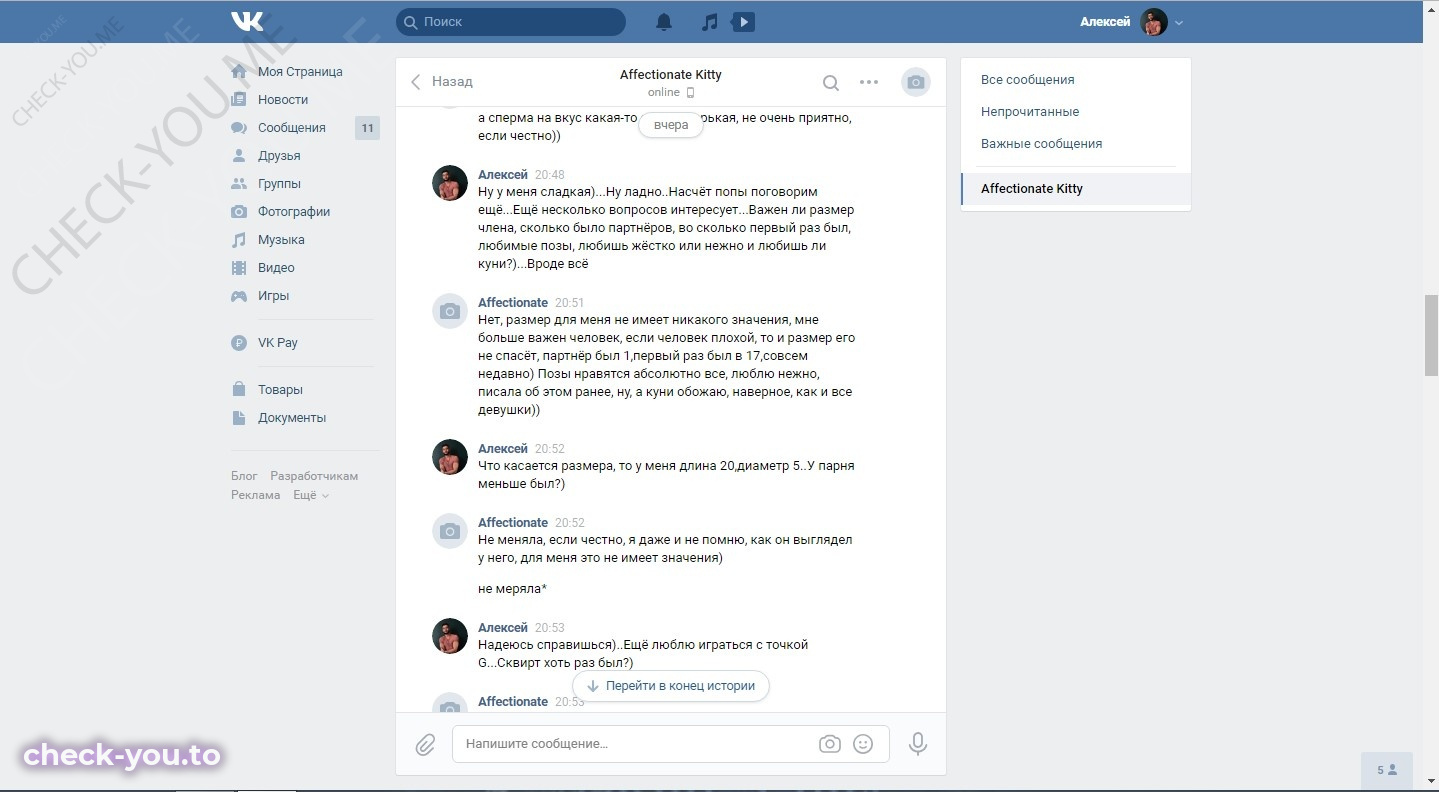Click the Друзья person icon
The width and height of the screenshot is (1439, 792).
pos(239,156)
